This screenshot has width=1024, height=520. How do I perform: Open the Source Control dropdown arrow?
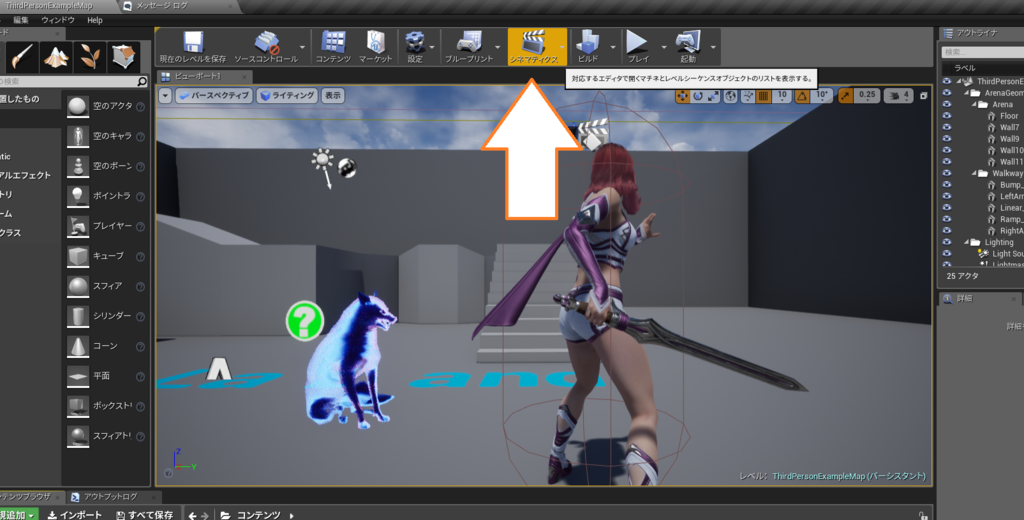(x=302, y=47)
